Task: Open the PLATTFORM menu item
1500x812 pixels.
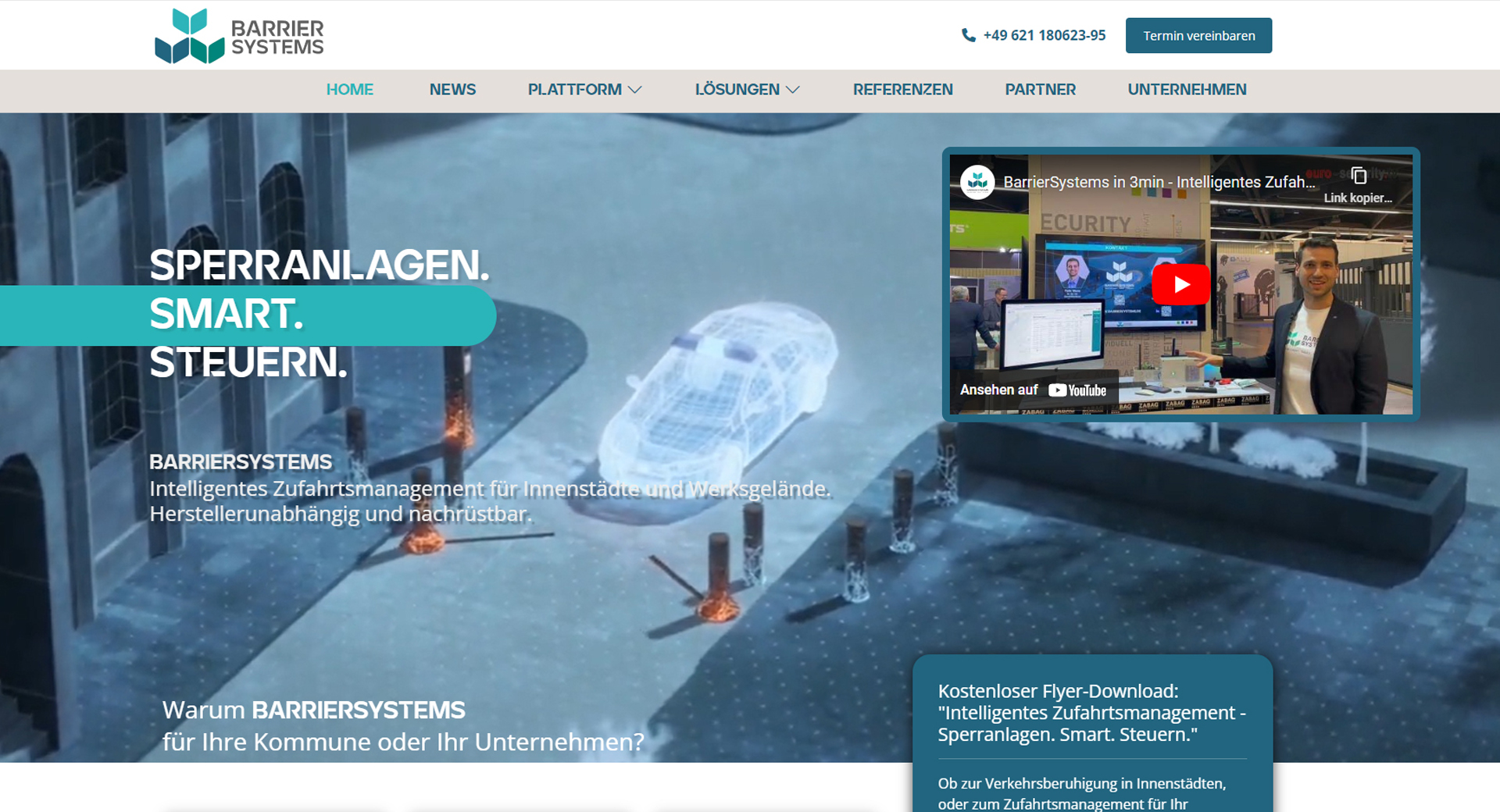Action: point(574,90)
